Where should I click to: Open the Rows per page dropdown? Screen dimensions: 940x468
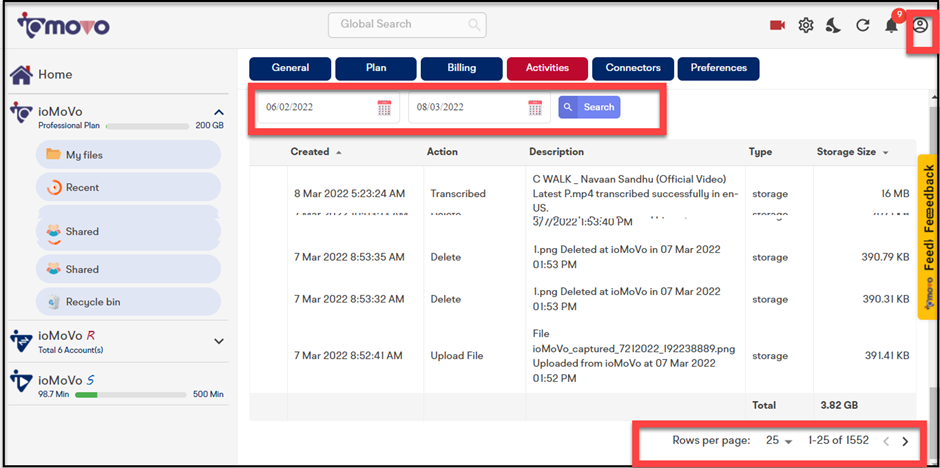[x=779, y=441]
